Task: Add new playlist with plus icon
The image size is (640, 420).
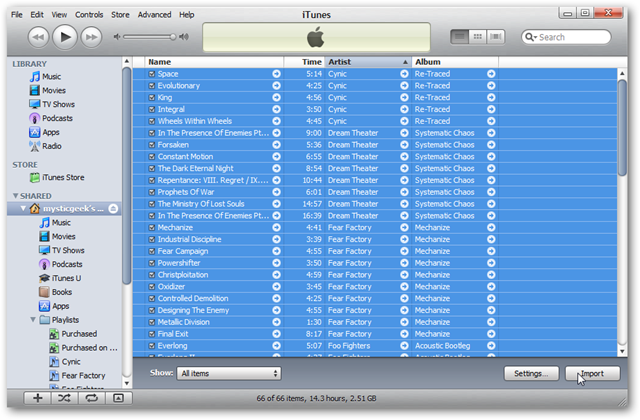Action: click(38, 398)
